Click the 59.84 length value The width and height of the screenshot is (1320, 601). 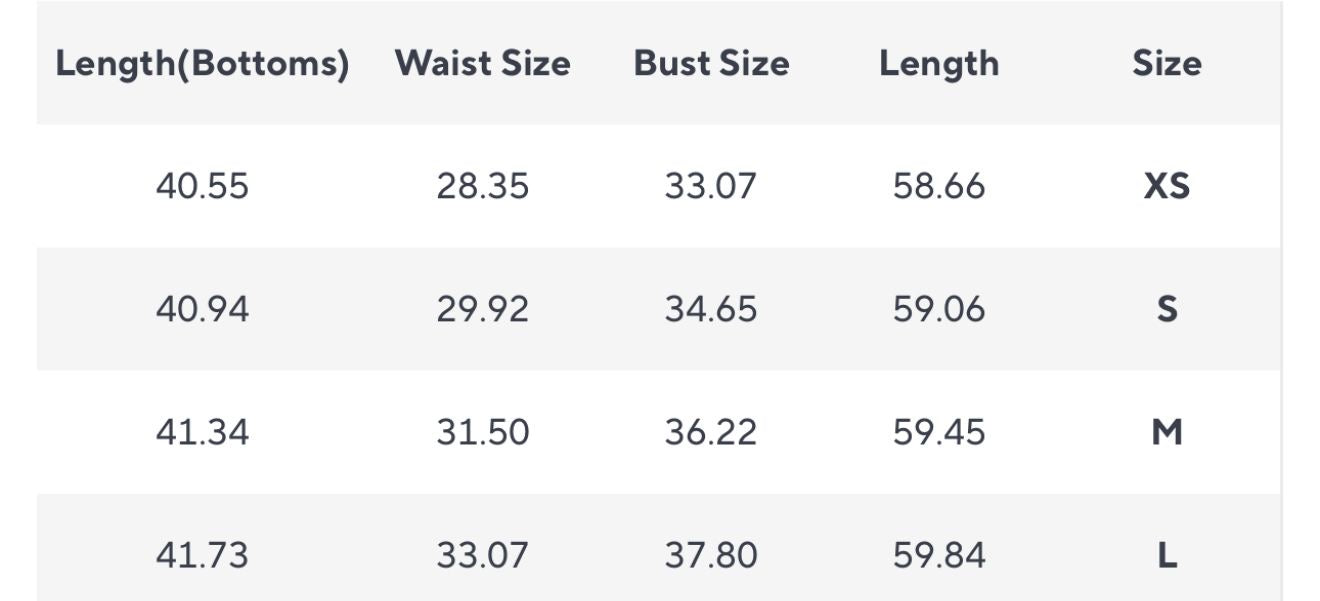(939, 555)
